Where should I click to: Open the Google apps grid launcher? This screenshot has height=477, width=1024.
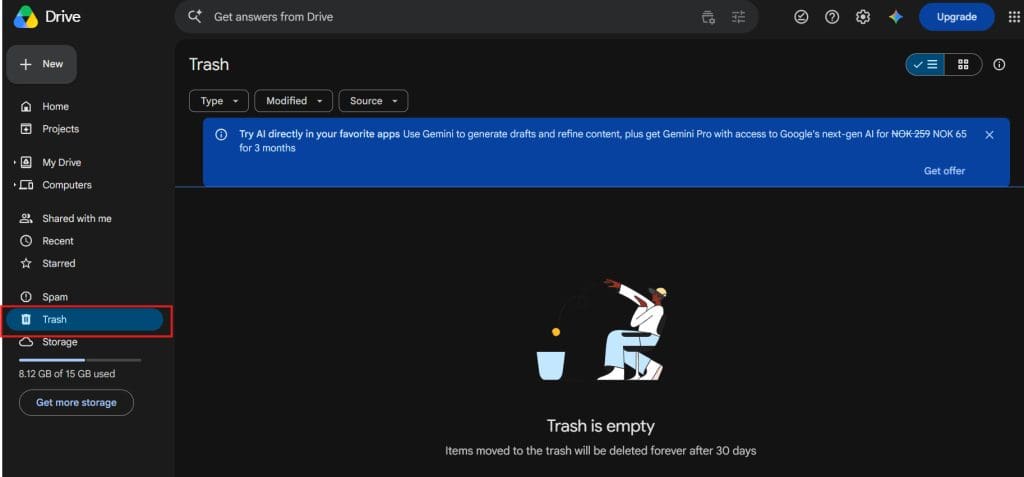pyautogui.click(x=1014, y=17)
